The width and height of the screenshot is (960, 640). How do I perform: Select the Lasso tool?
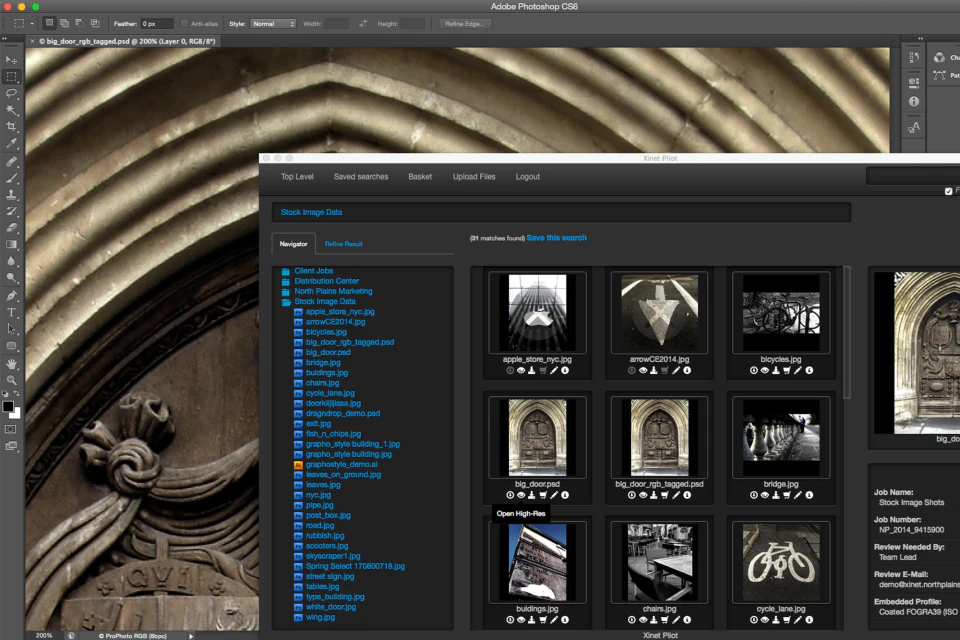pyautogui.click(x=11, y=93)
